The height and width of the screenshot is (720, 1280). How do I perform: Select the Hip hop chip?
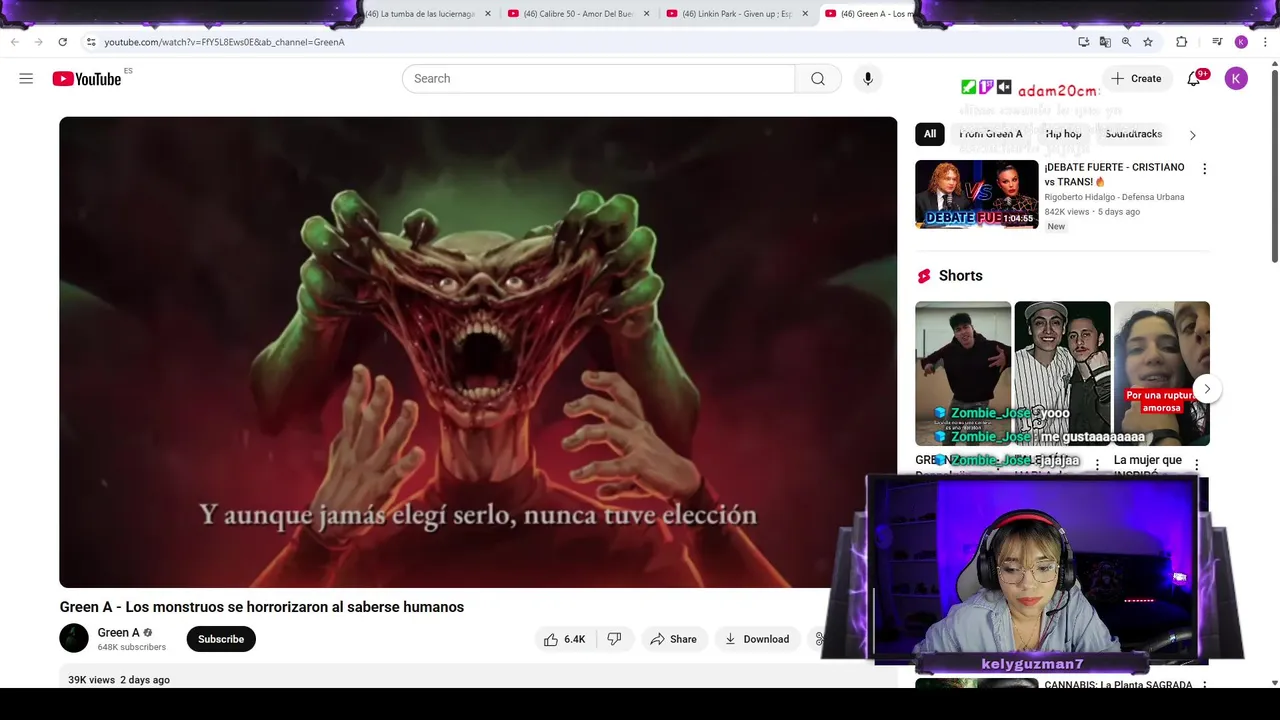coord(1064,134)
